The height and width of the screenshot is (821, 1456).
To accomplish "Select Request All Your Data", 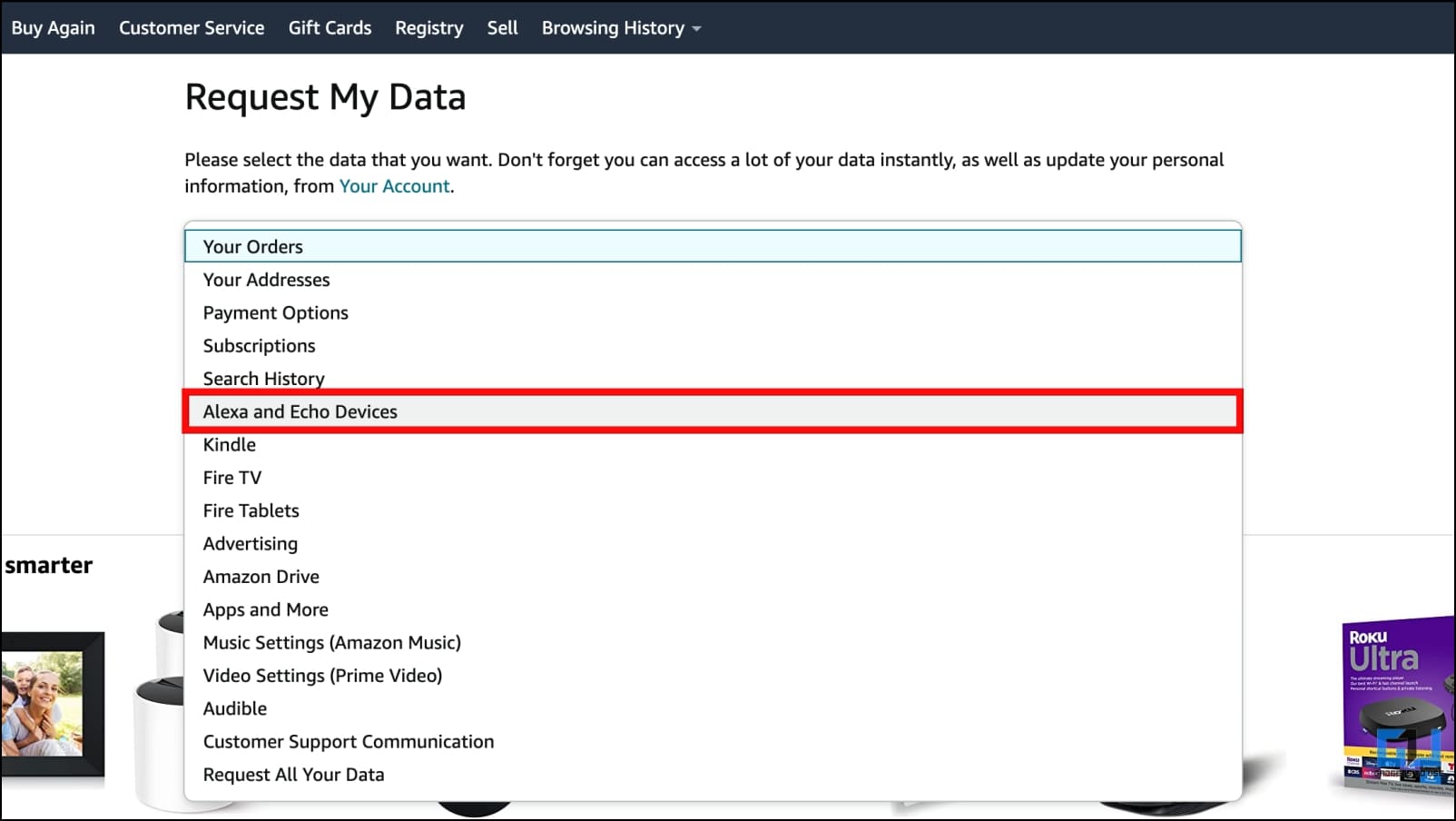I will click(x=713, y=775).
